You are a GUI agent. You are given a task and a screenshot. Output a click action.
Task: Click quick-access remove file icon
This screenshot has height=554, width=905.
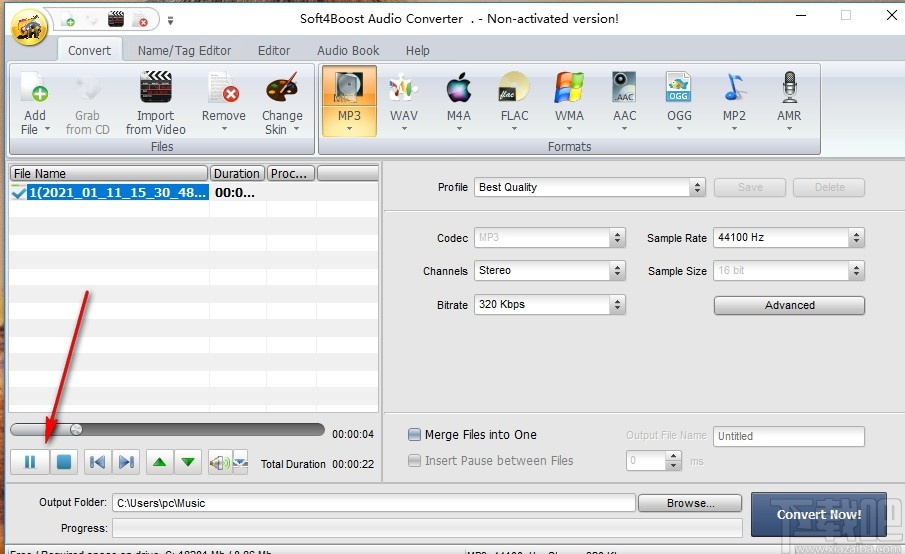[x=140, y=20]
